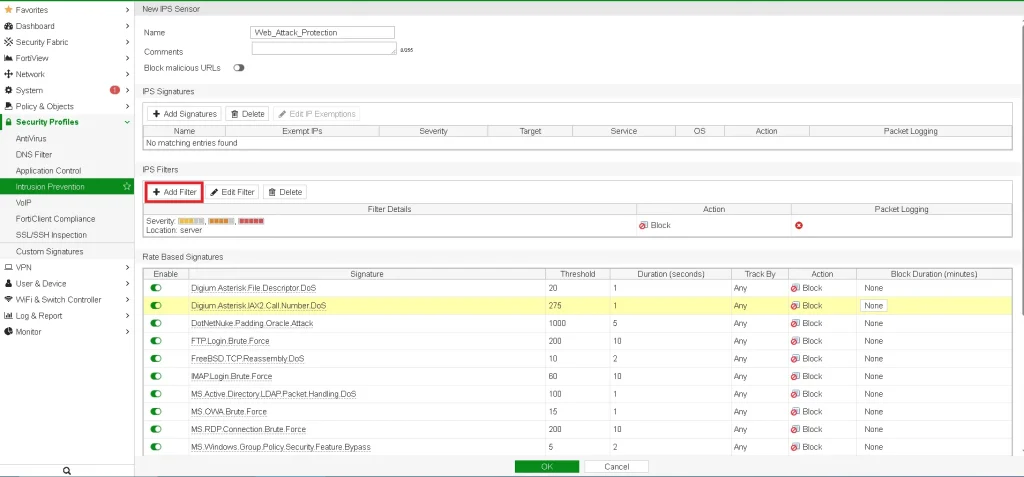
Task: Expand the Policy & Objects chevron
Action: [127, 106]
